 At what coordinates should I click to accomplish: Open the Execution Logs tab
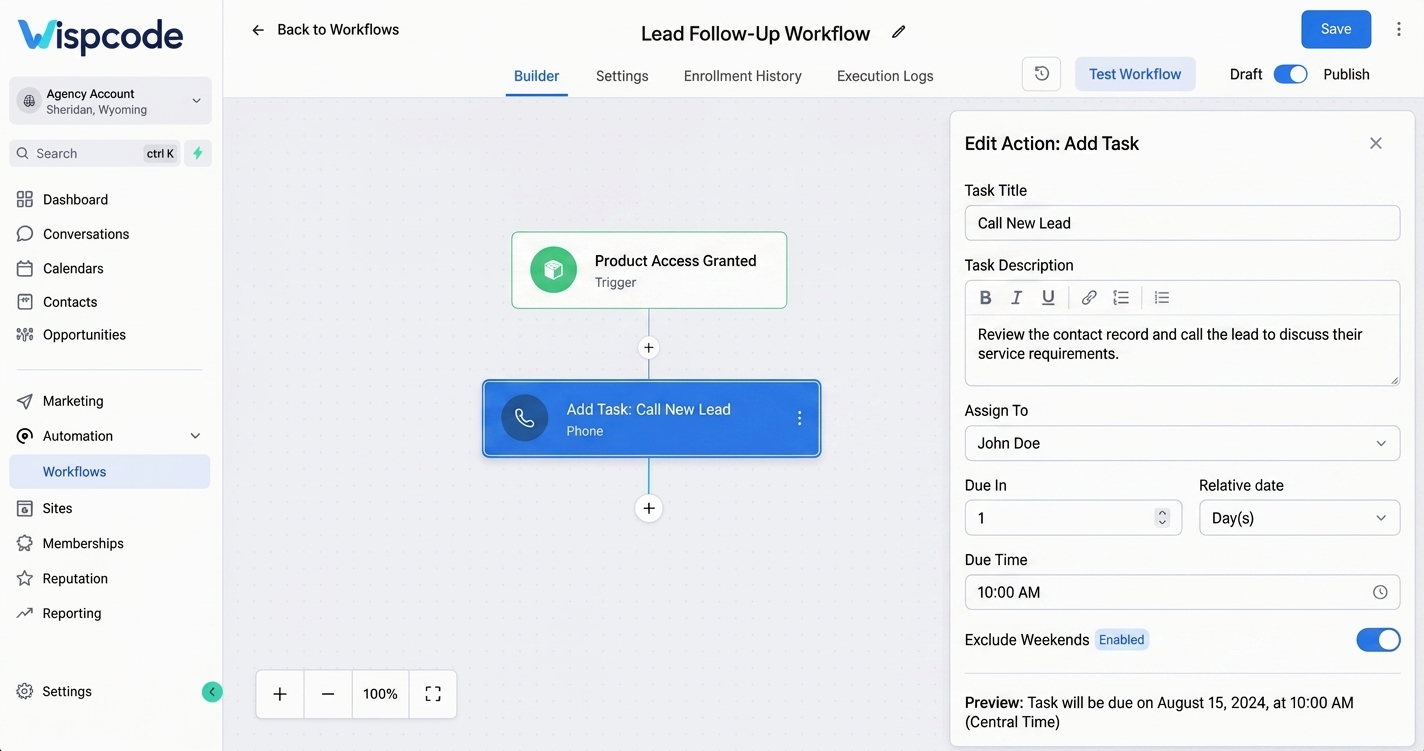coord(885,76)
